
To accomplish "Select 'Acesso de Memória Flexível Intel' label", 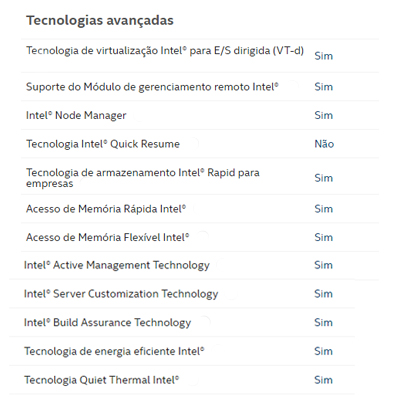I will click(x=107, y=237).
